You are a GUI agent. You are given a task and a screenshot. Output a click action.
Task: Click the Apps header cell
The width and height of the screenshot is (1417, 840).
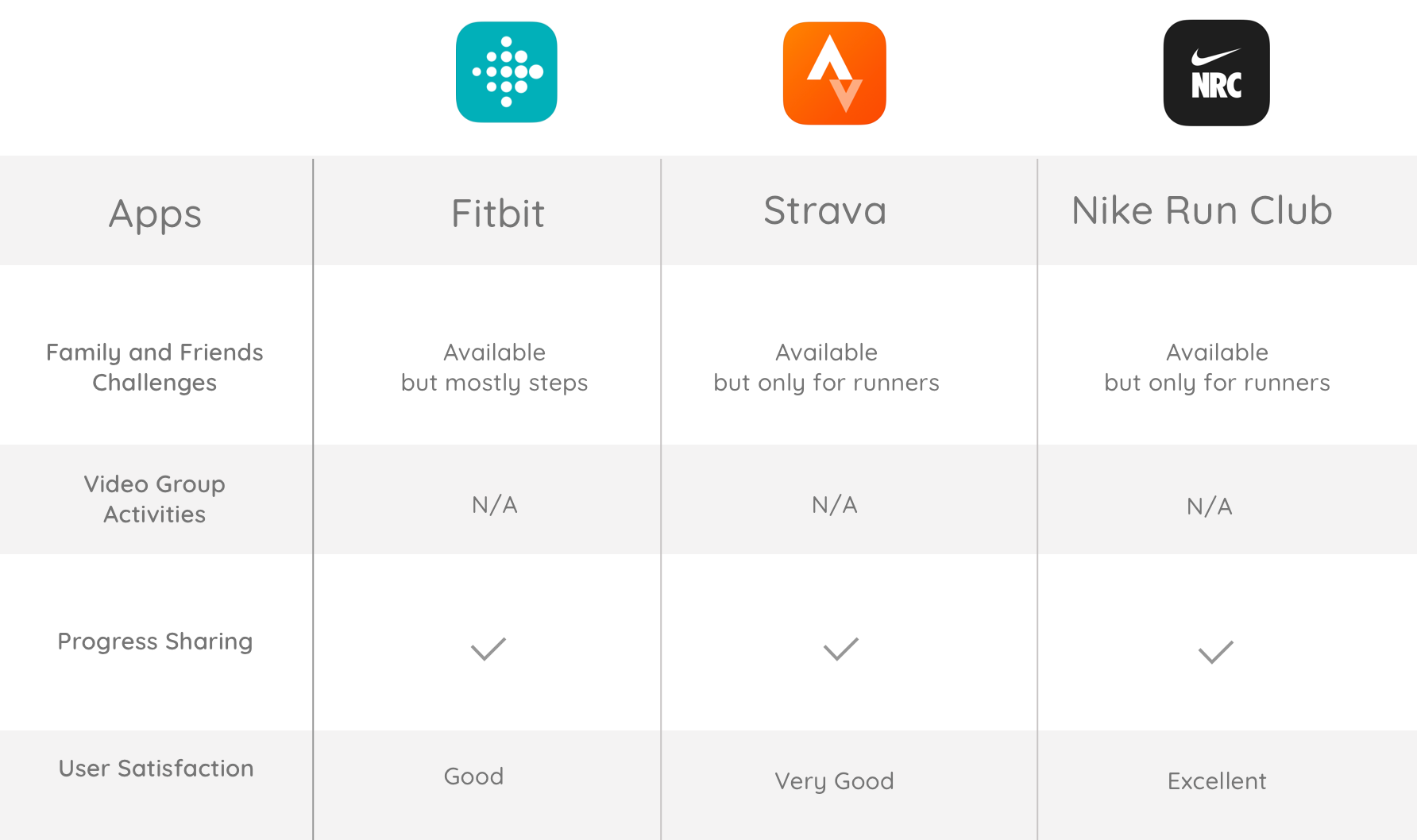[x=156, y=214]
